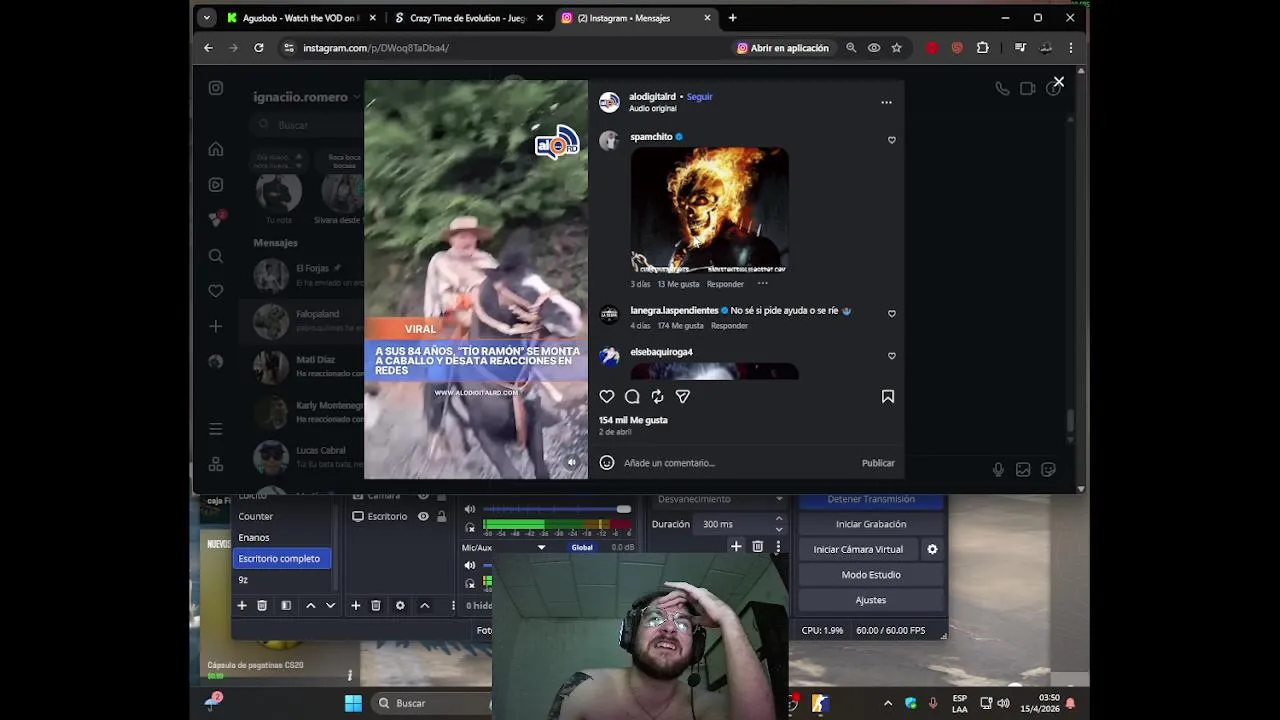The image size is (1280, 720).
Task: Expand ignaciio.romero account switcher
Action: point(307,97)
